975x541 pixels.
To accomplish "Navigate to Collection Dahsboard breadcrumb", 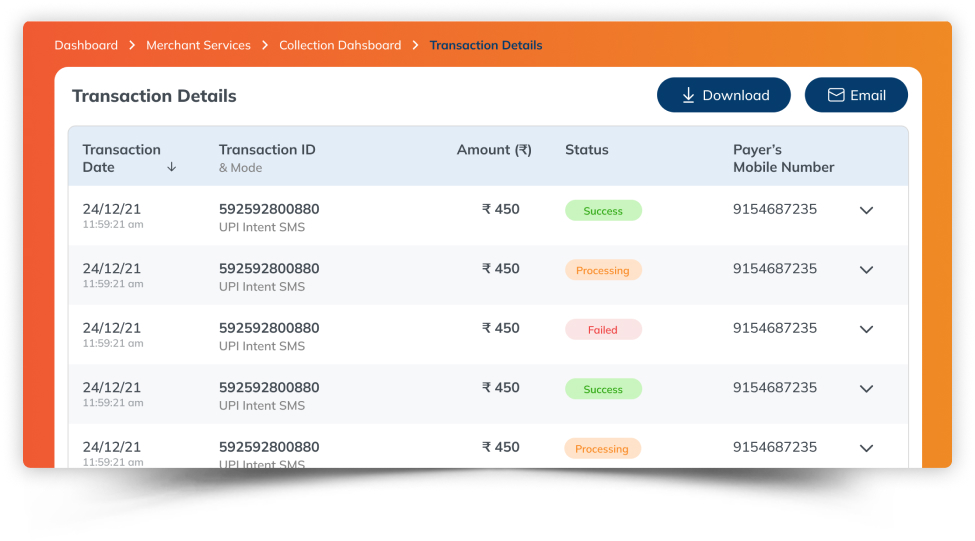I will point(340,45).
